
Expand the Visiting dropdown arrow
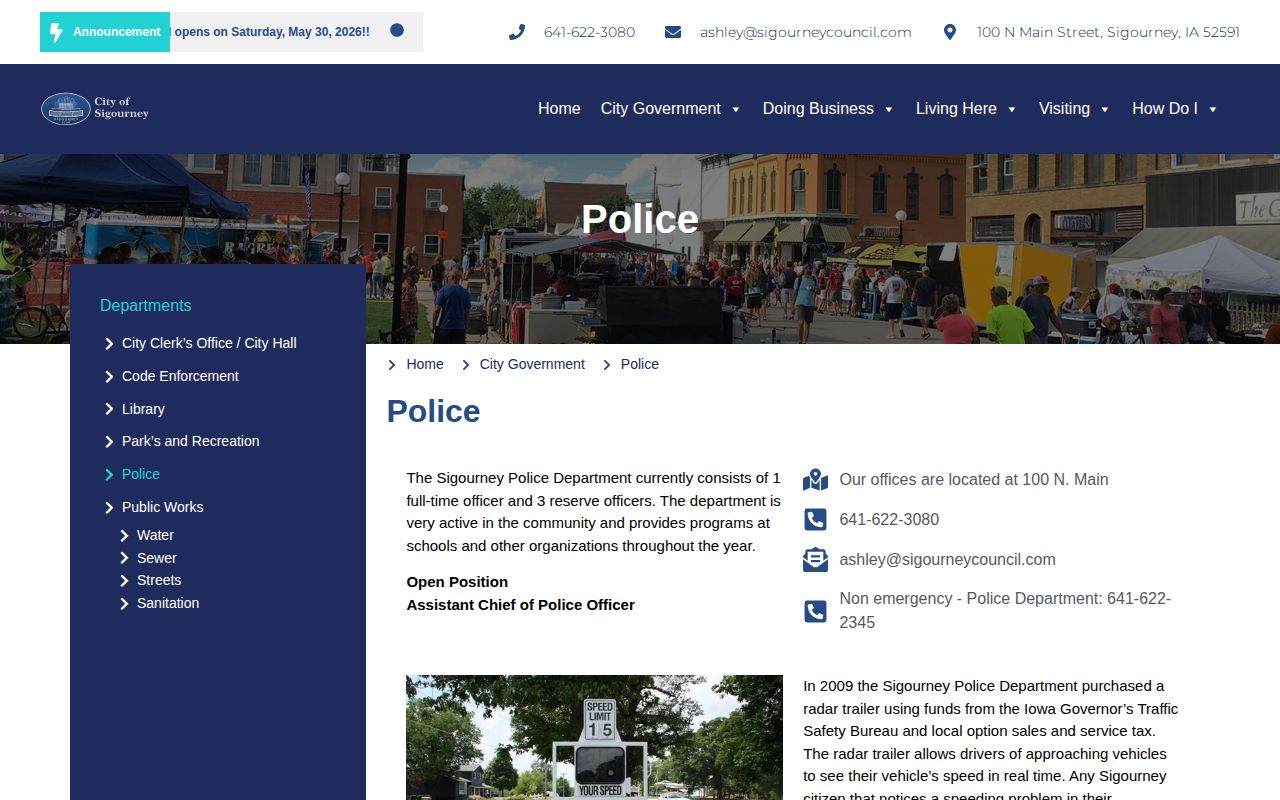[x=1105, y=109]
